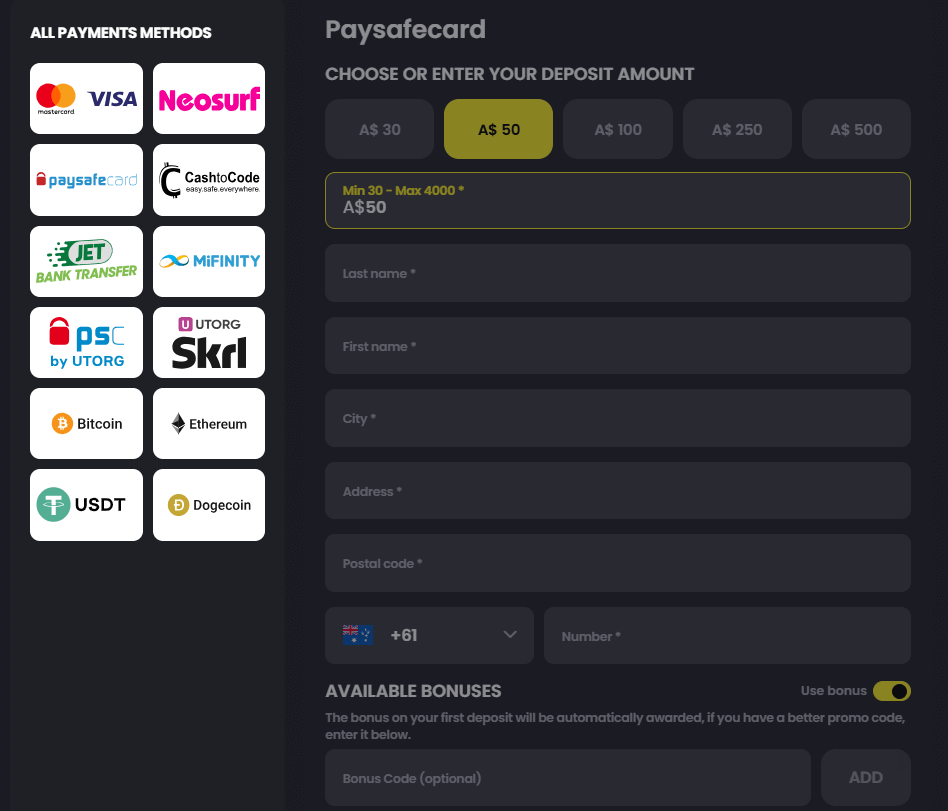
Task: Select the A$ 500 deposit amount
Action: (856, 129)
